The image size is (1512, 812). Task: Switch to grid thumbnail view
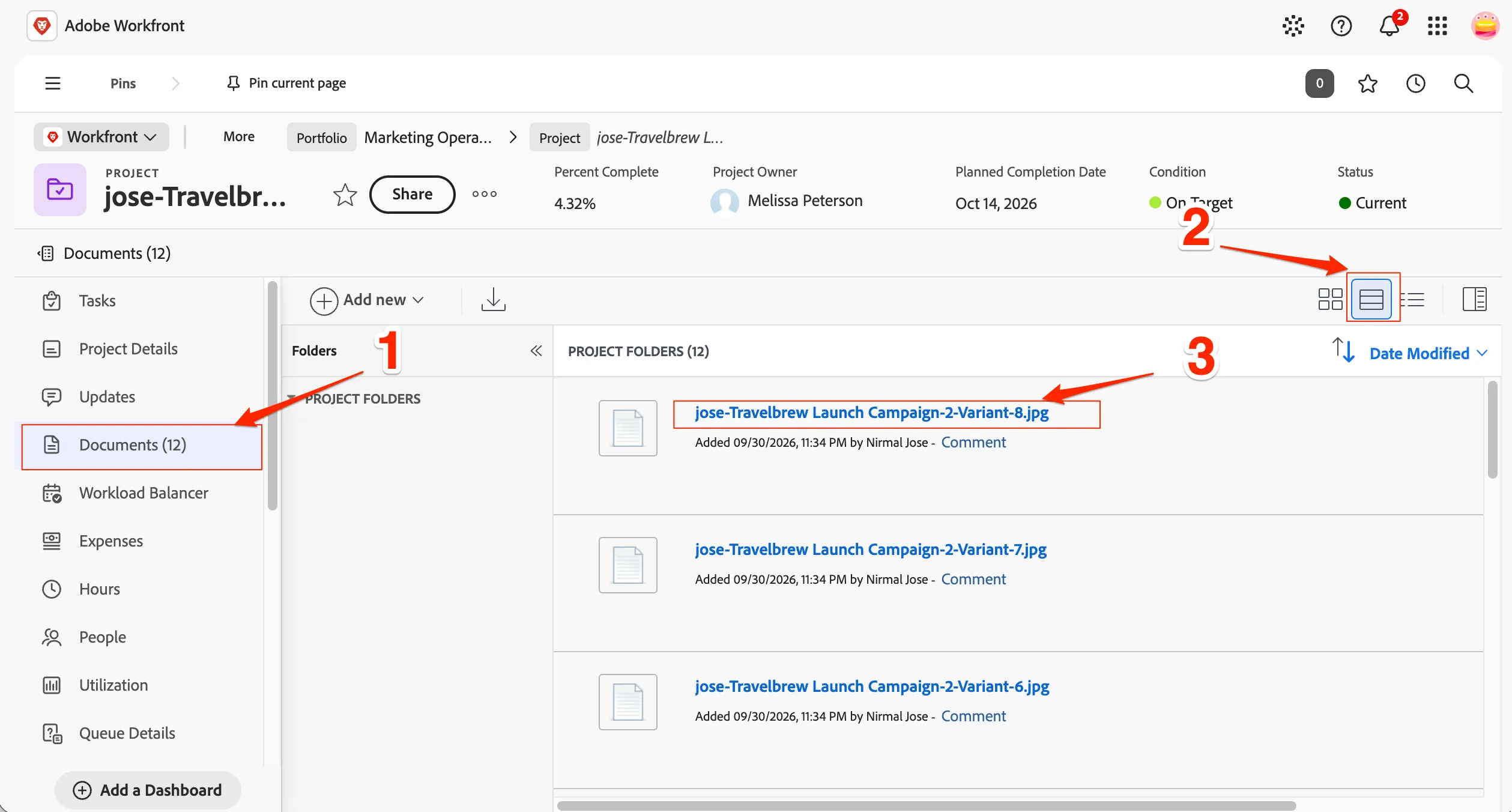coord(1330,299)
